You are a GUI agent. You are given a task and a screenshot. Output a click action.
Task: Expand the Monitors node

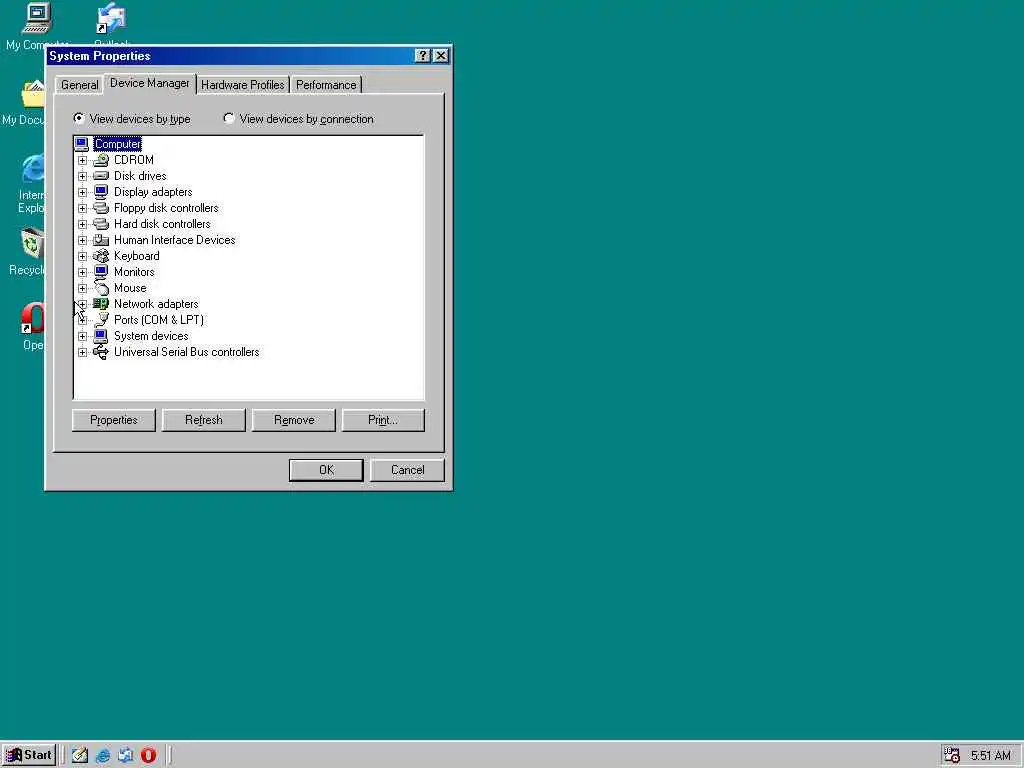point(82,272)
